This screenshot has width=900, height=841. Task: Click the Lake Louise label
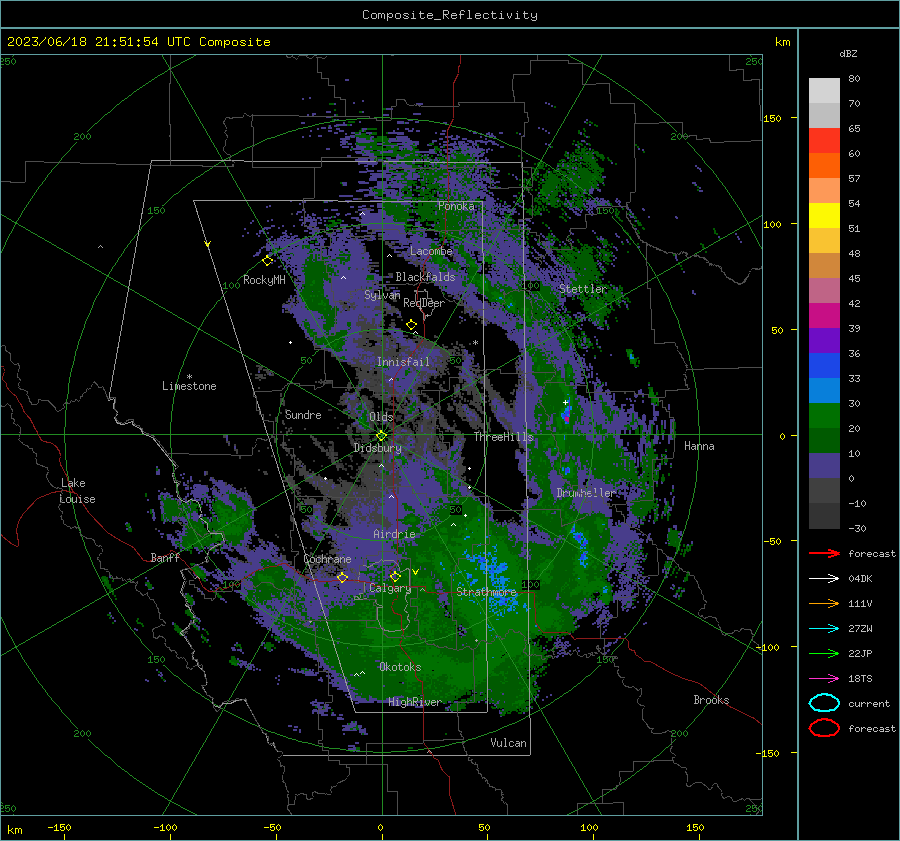click(x=77, y=491)
